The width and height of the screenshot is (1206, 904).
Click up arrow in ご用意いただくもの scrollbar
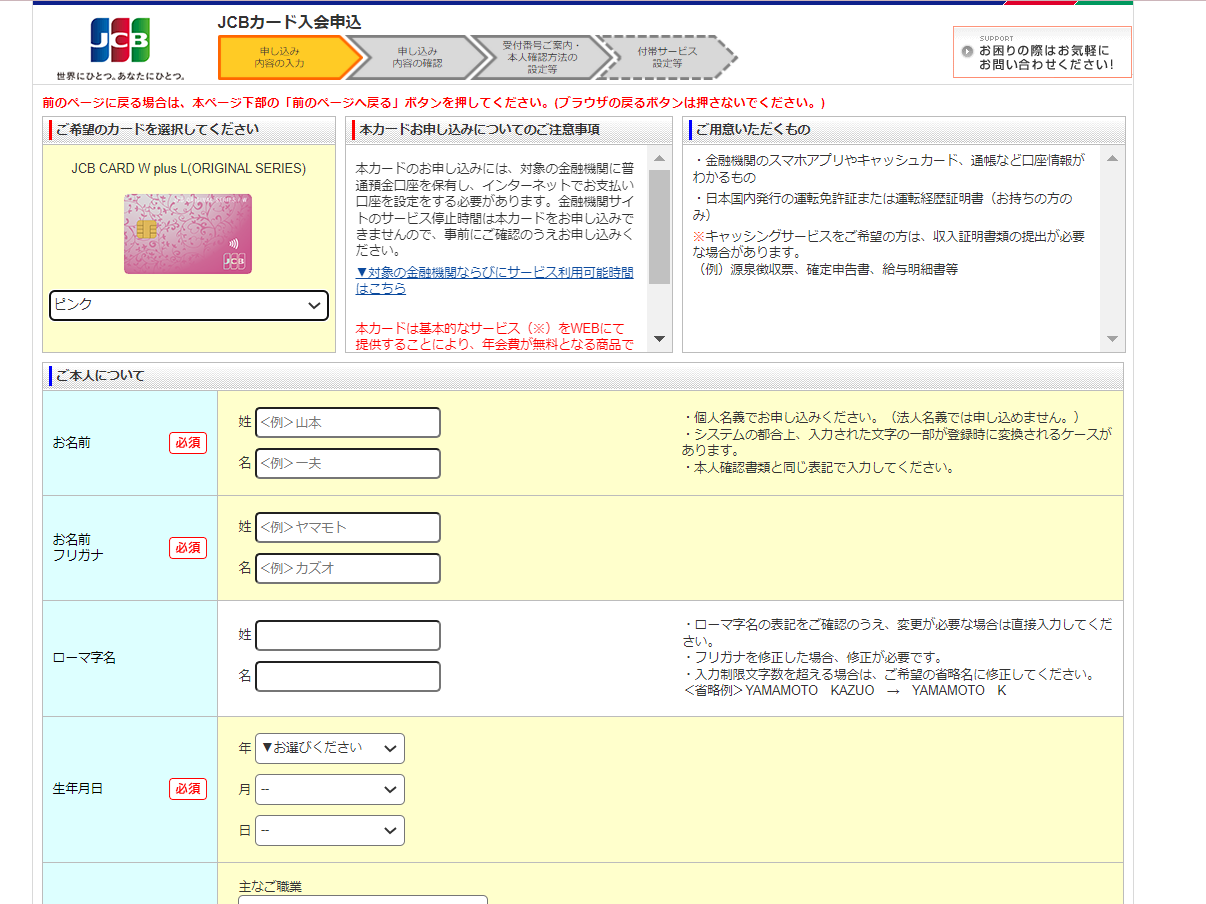click(1112, 159)
